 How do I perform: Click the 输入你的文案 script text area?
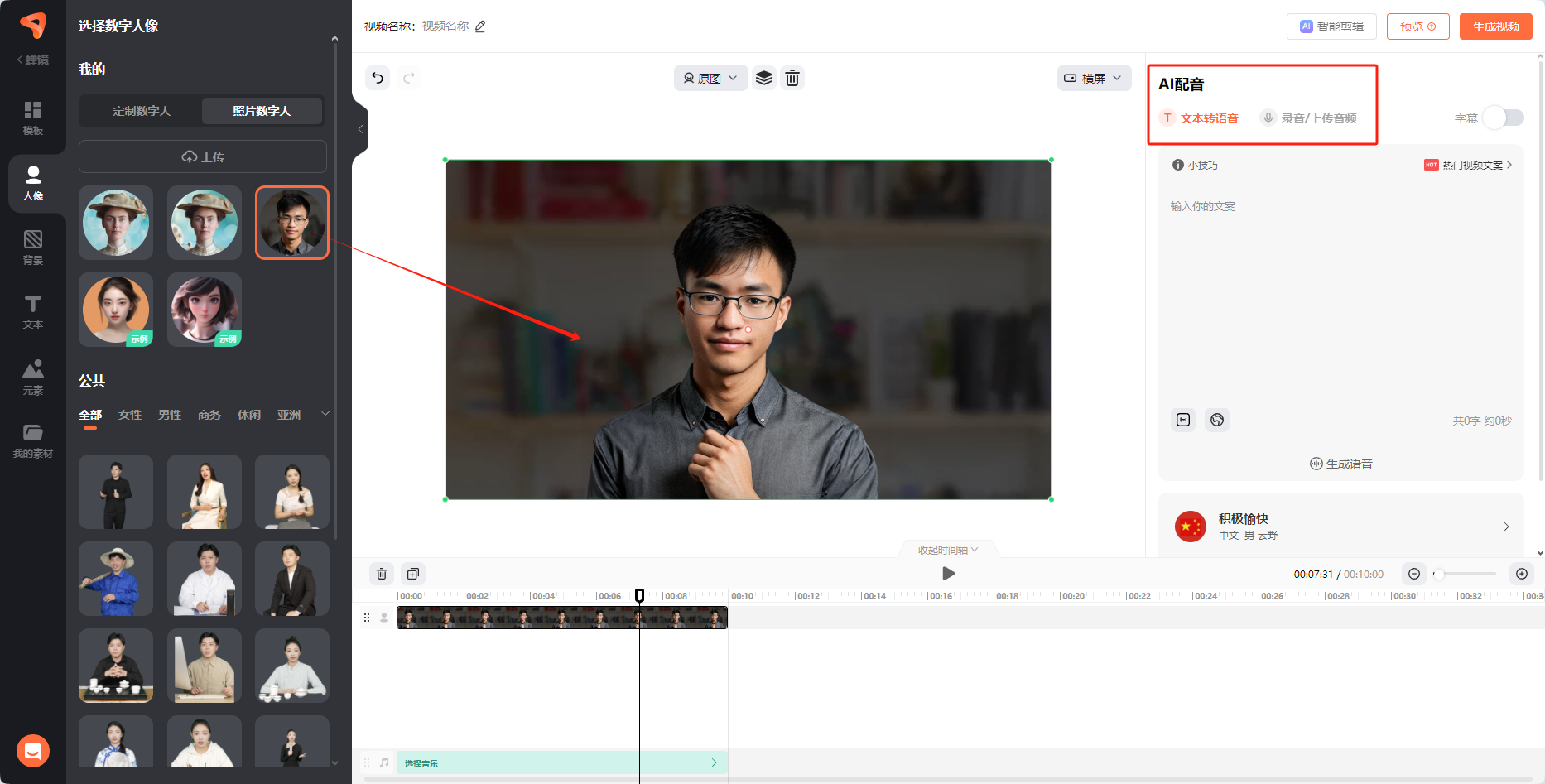tap(1341, 298)
